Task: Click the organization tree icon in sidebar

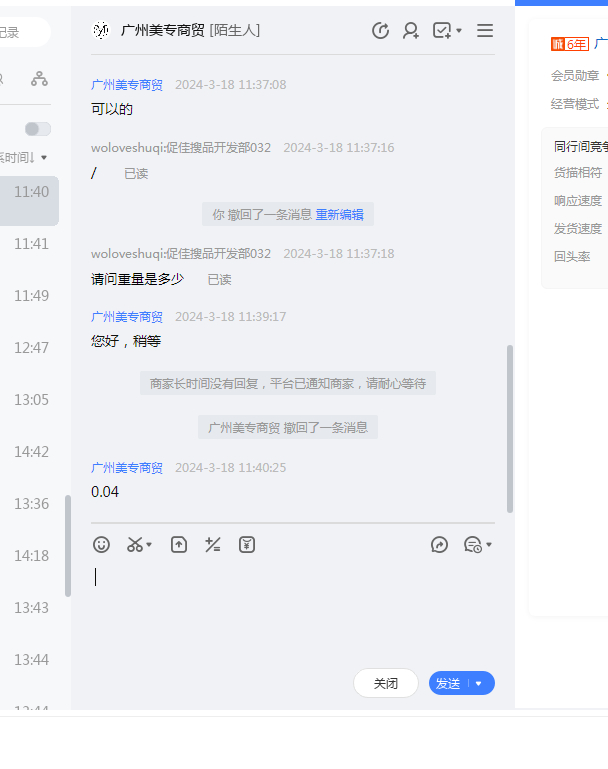Action: pyautogui.click(x=39, y=78)
